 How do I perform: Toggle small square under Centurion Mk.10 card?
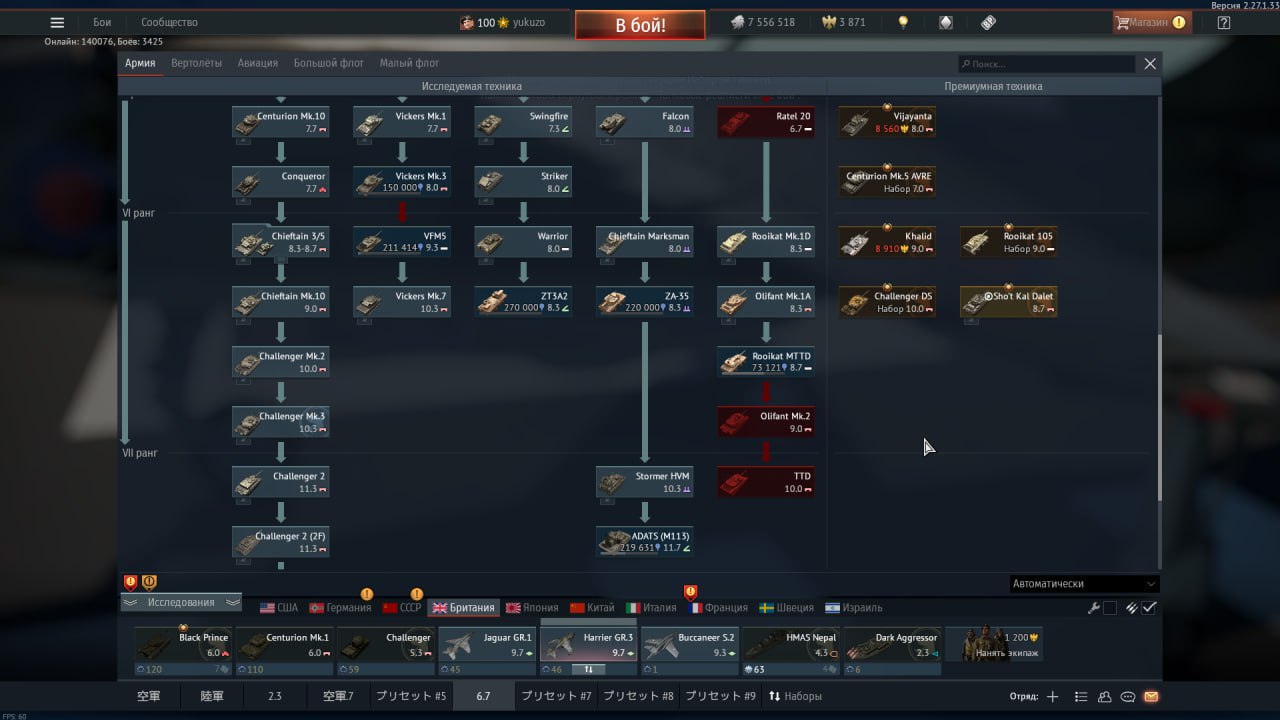pos(243,142)
